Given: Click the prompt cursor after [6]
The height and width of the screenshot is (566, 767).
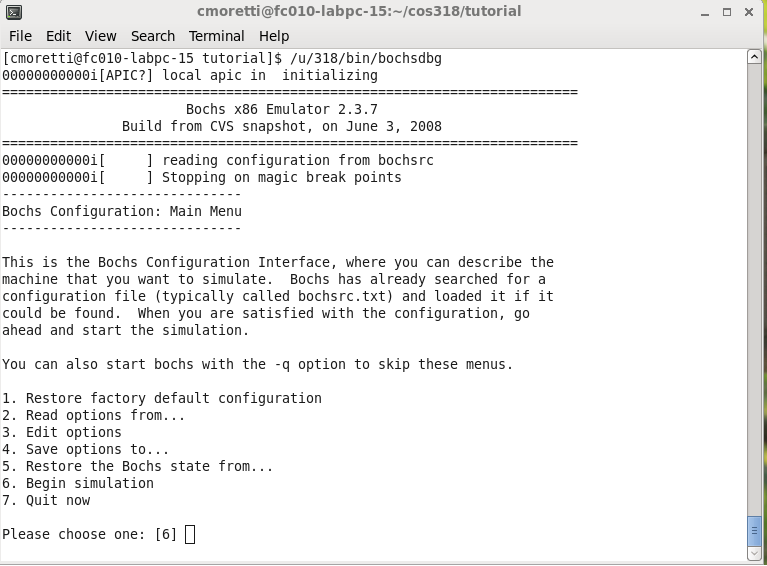Looking at the screenshot, I should [x=190, y=534].
